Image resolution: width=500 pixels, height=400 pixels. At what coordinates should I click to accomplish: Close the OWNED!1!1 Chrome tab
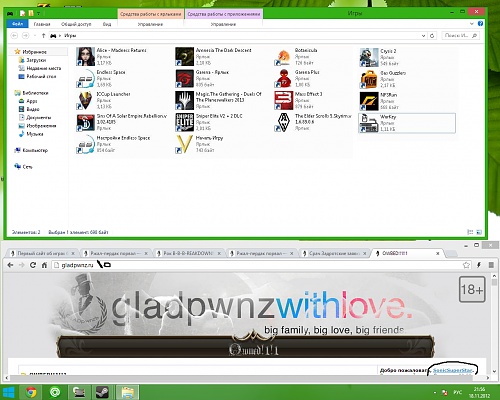coord(438,253)
